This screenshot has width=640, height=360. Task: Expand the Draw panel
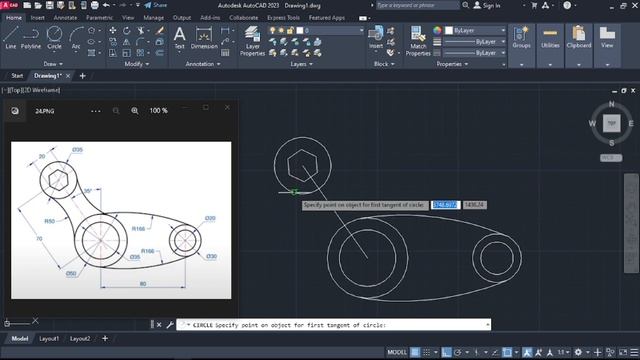(x=53, y=64)
